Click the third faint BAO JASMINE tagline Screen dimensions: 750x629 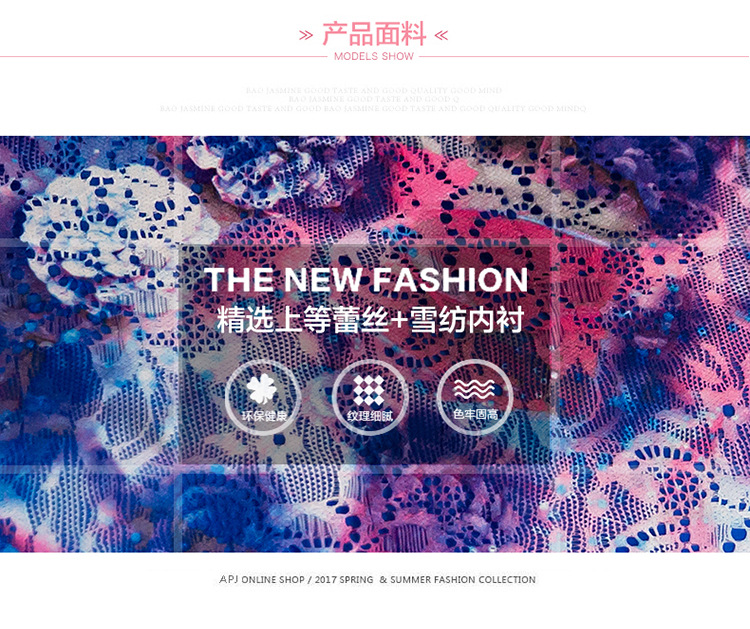point(373,109)
